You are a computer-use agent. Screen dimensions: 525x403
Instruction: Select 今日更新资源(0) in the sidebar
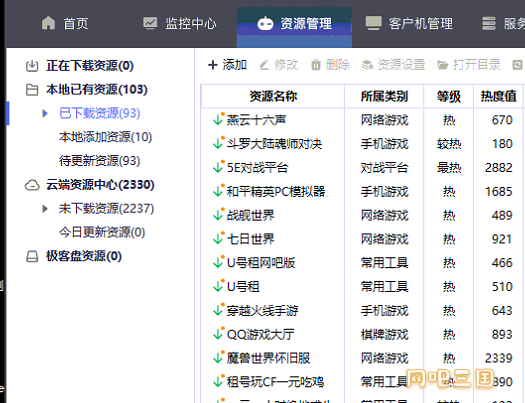(102, 233)
